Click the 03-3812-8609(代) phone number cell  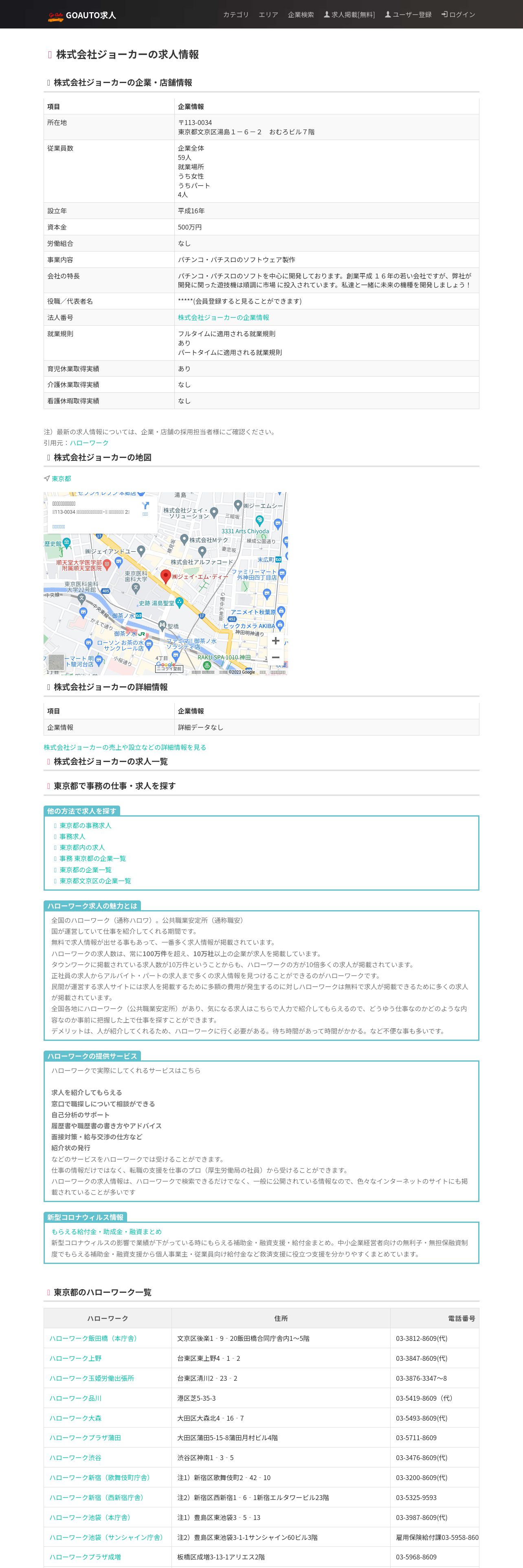point(435,1338)
